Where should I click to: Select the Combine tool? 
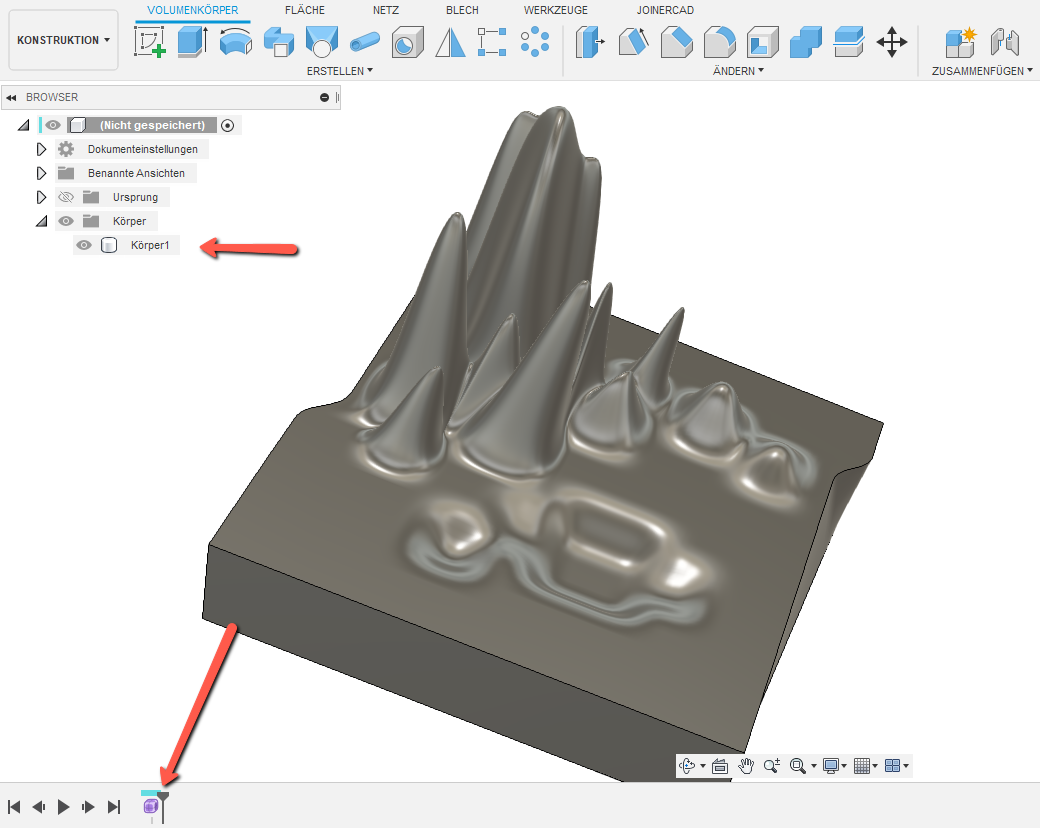click(806, 42)
